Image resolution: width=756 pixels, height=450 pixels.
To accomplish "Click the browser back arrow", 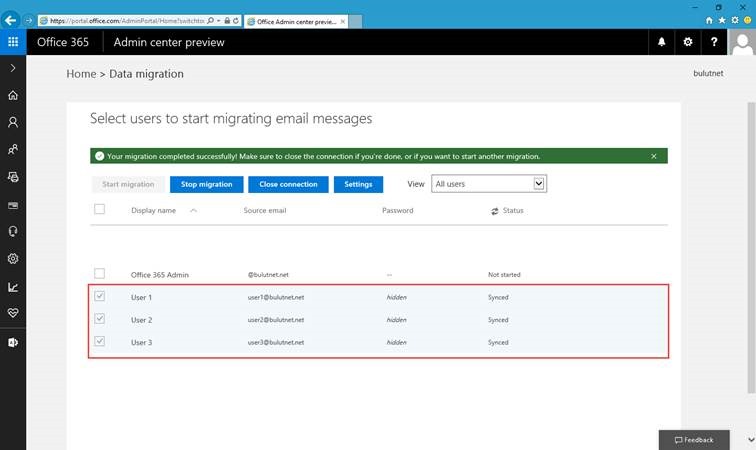I will (x=11, y=20).
